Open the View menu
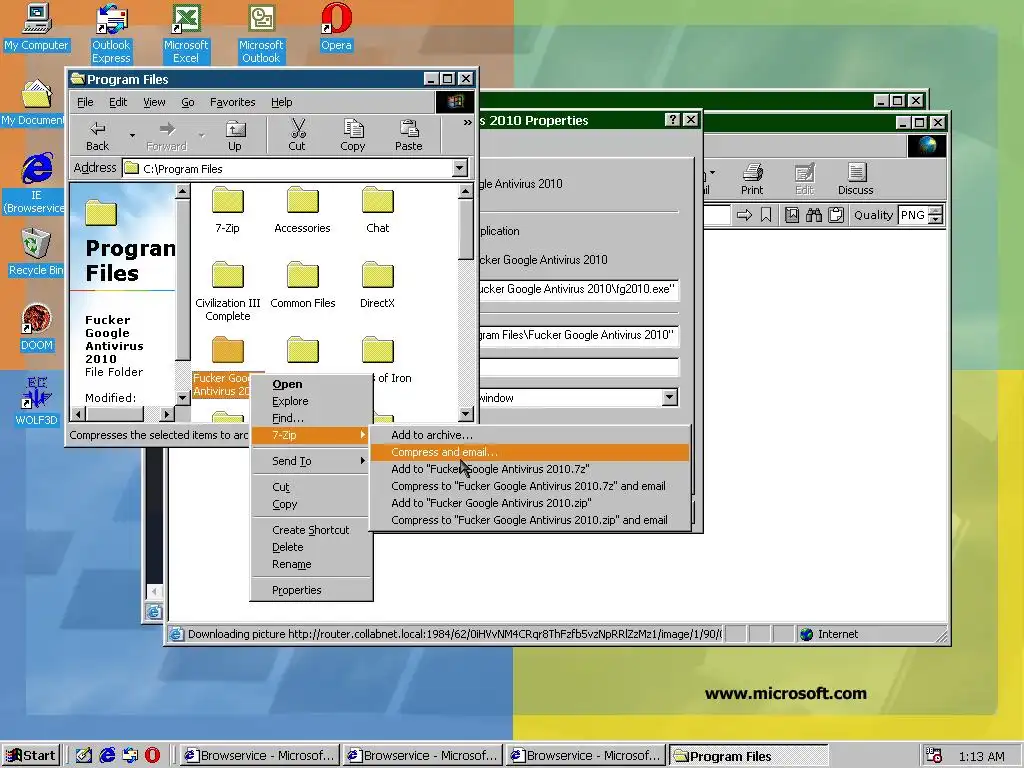Image resolution: width=1024 pixels, height=768 pixels. [x=154, y=102]
